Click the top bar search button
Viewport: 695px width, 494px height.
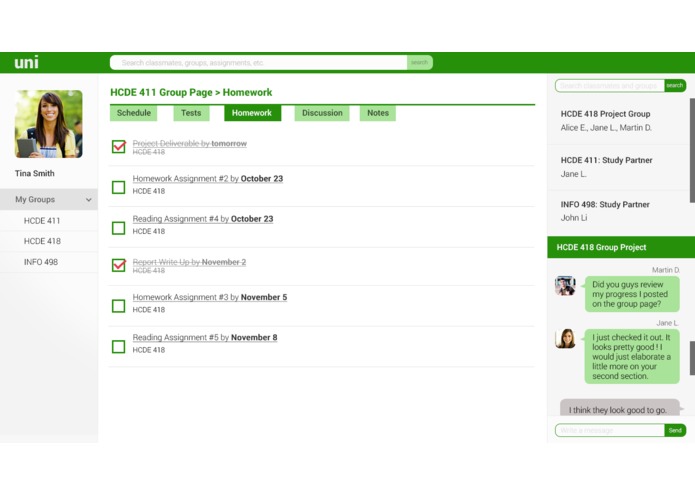point(419,62)
